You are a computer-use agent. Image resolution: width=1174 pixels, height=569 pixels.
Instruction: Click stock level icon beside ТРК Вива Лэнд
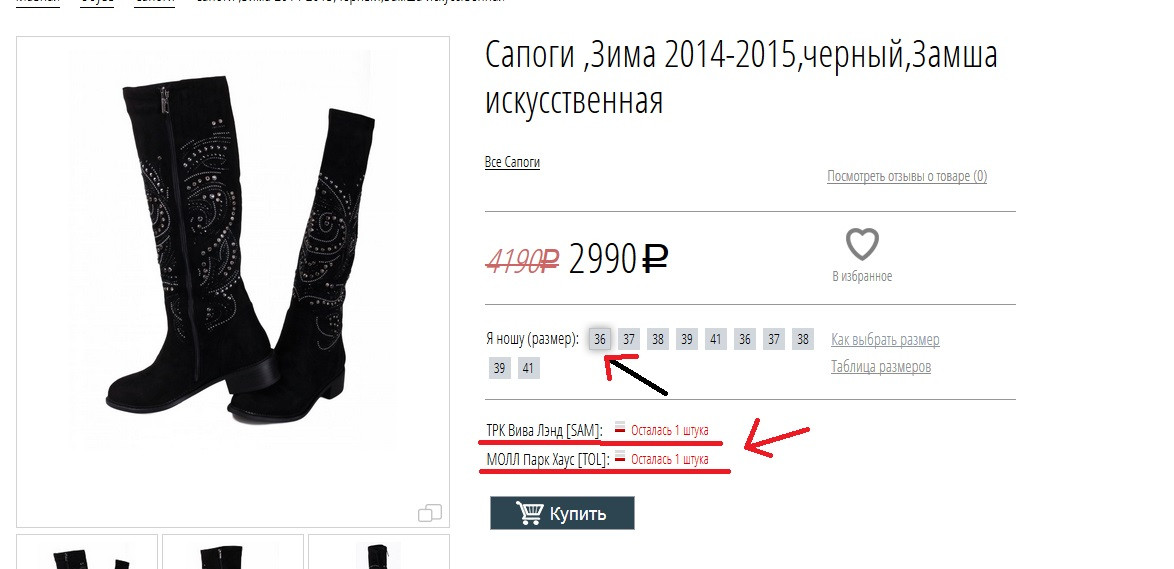620,427
